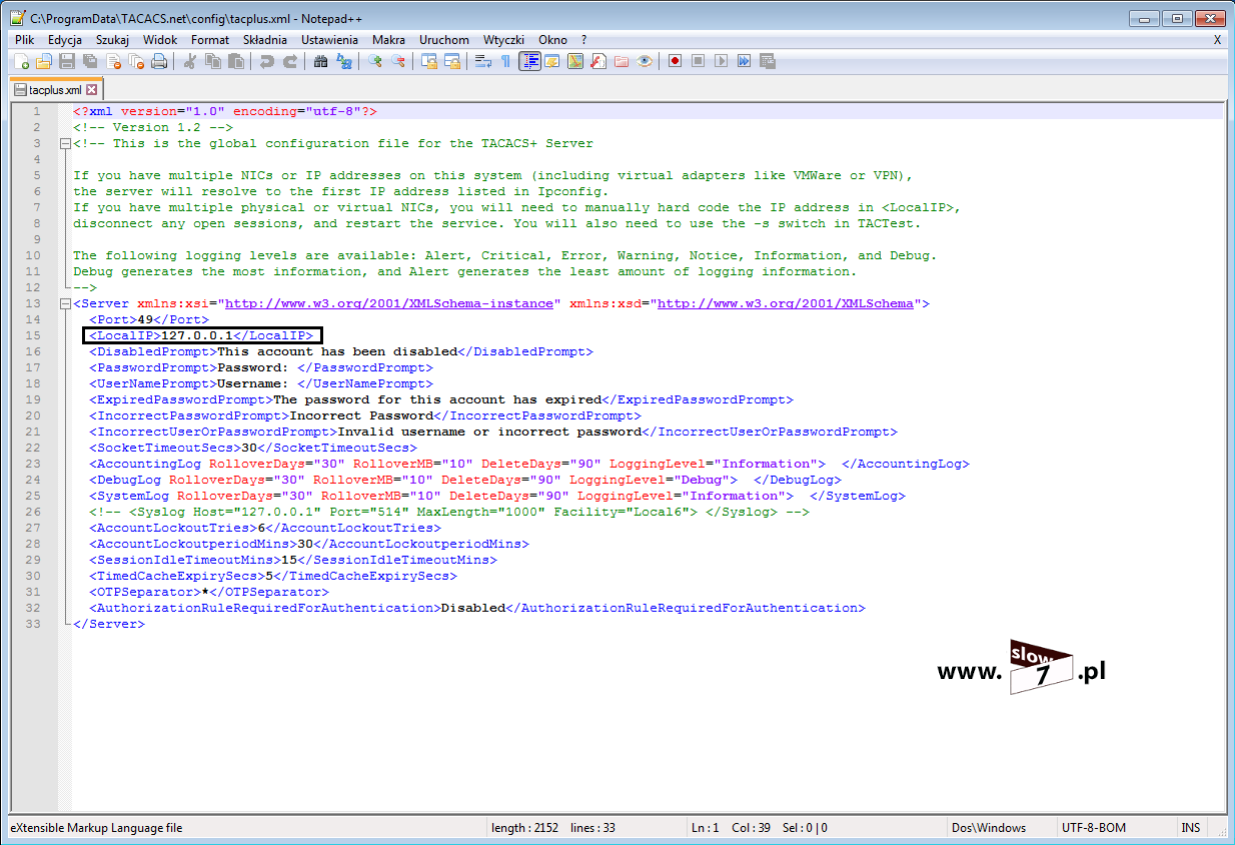This screenshot has height=845, width=1235.
Task: Collapse the Server element fold at line 13
Action: (65, 304)
